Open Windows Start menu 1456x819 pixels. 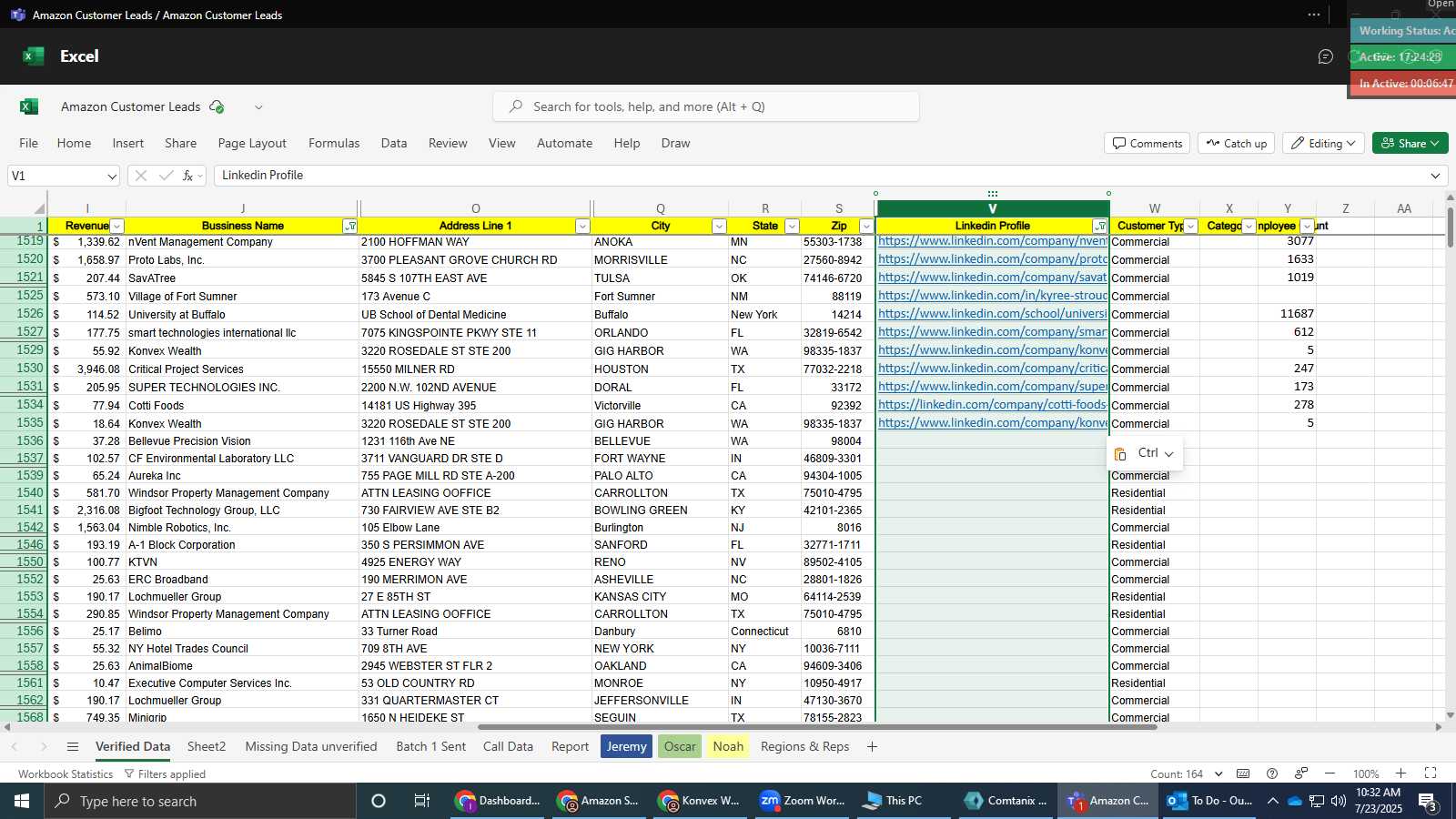pos(22,801)
